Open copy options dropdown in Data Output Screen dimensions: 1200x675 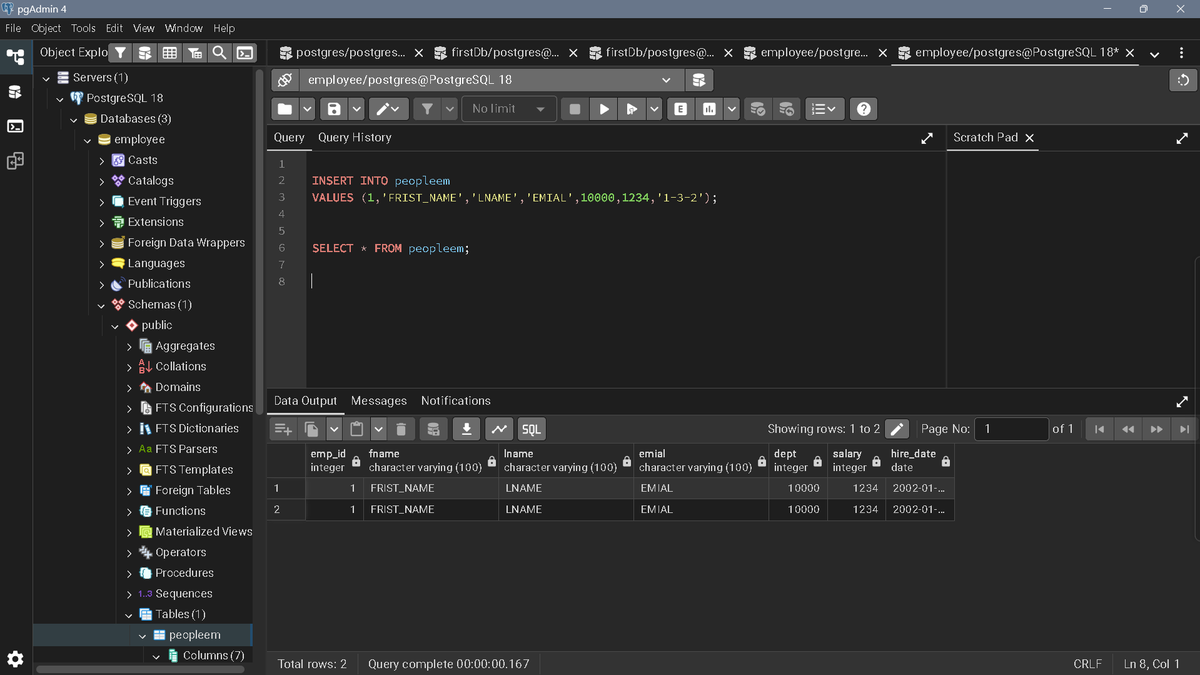(333, 429)
